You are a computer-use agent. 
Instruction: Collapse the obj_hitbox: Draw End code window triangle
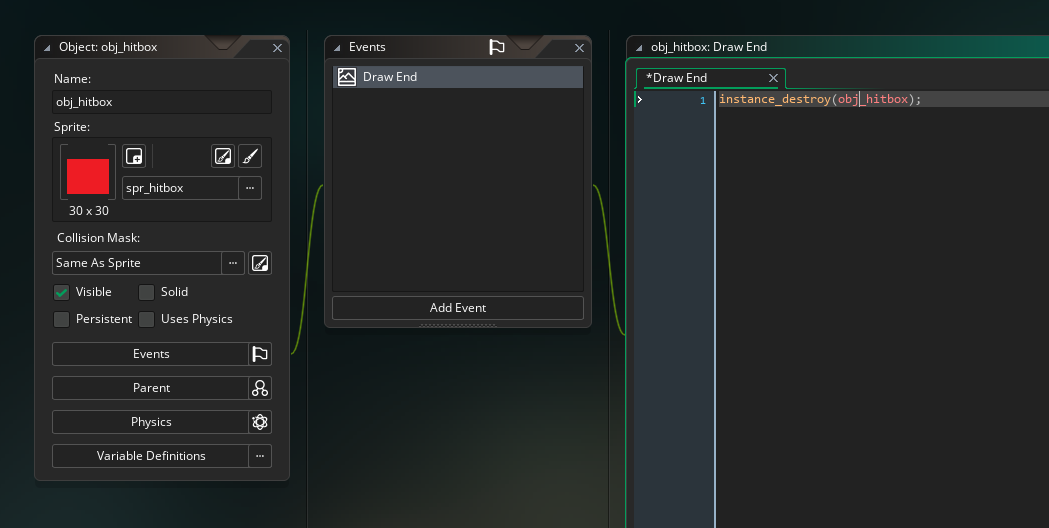pos(639,48)
